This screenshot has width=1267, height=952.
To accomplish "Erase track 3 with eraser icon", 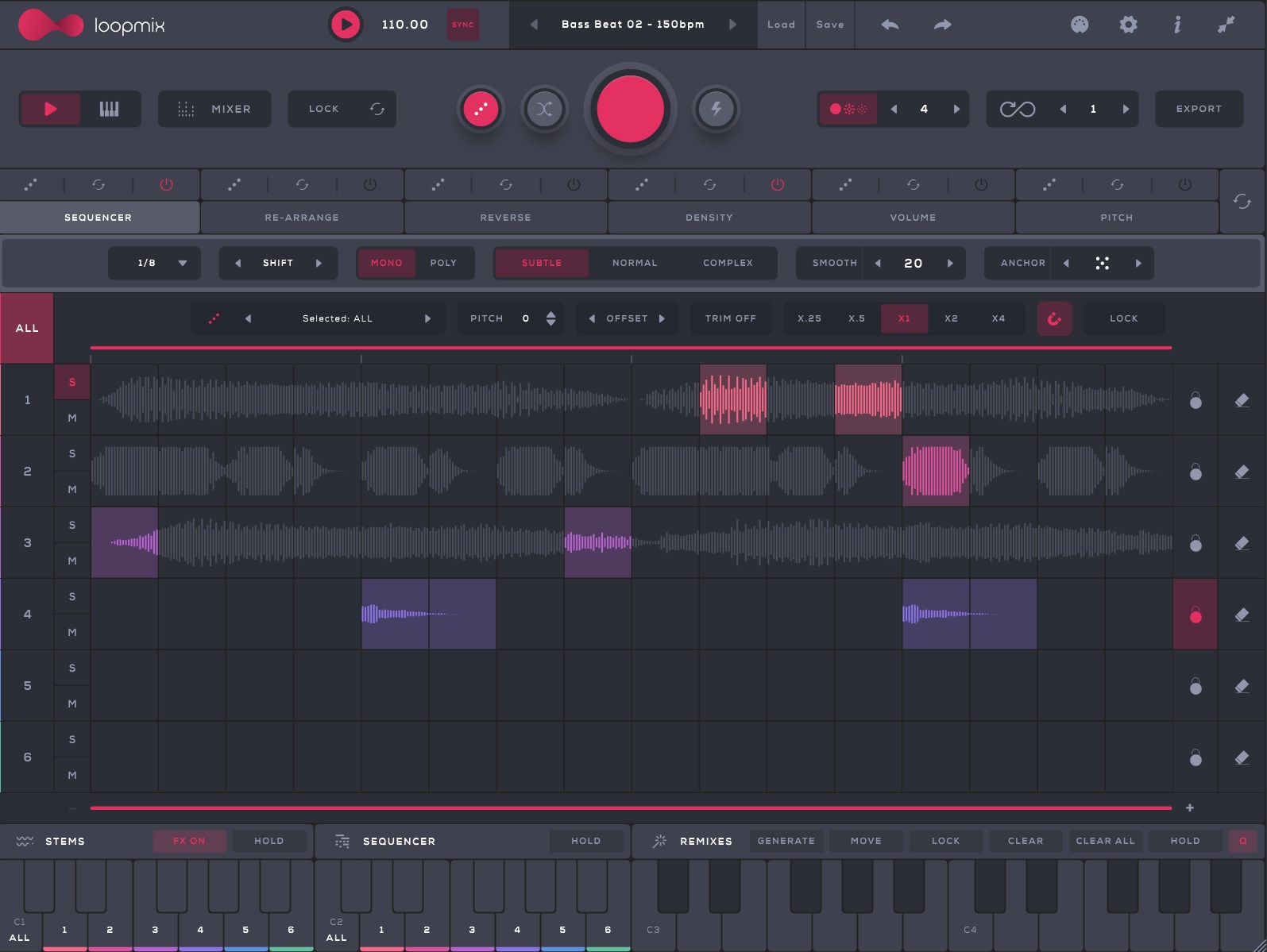I will (x=1242, y=543).
